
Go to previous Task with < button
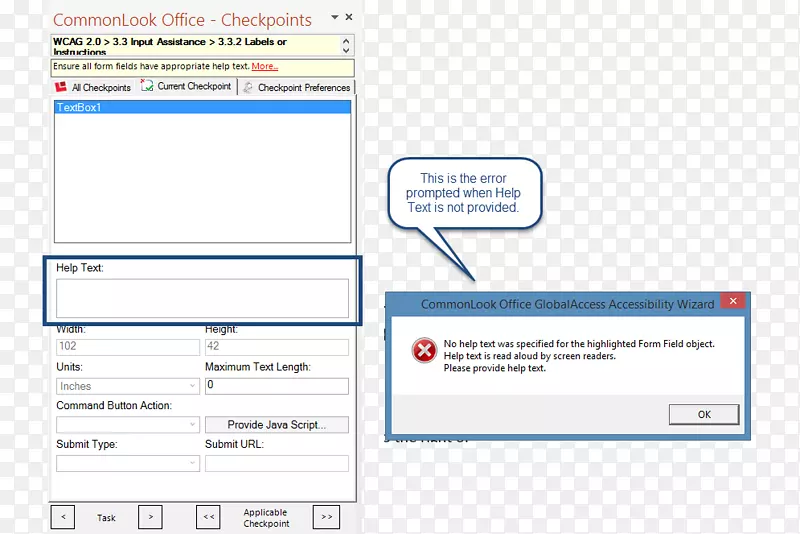click(x=63, y=517)
